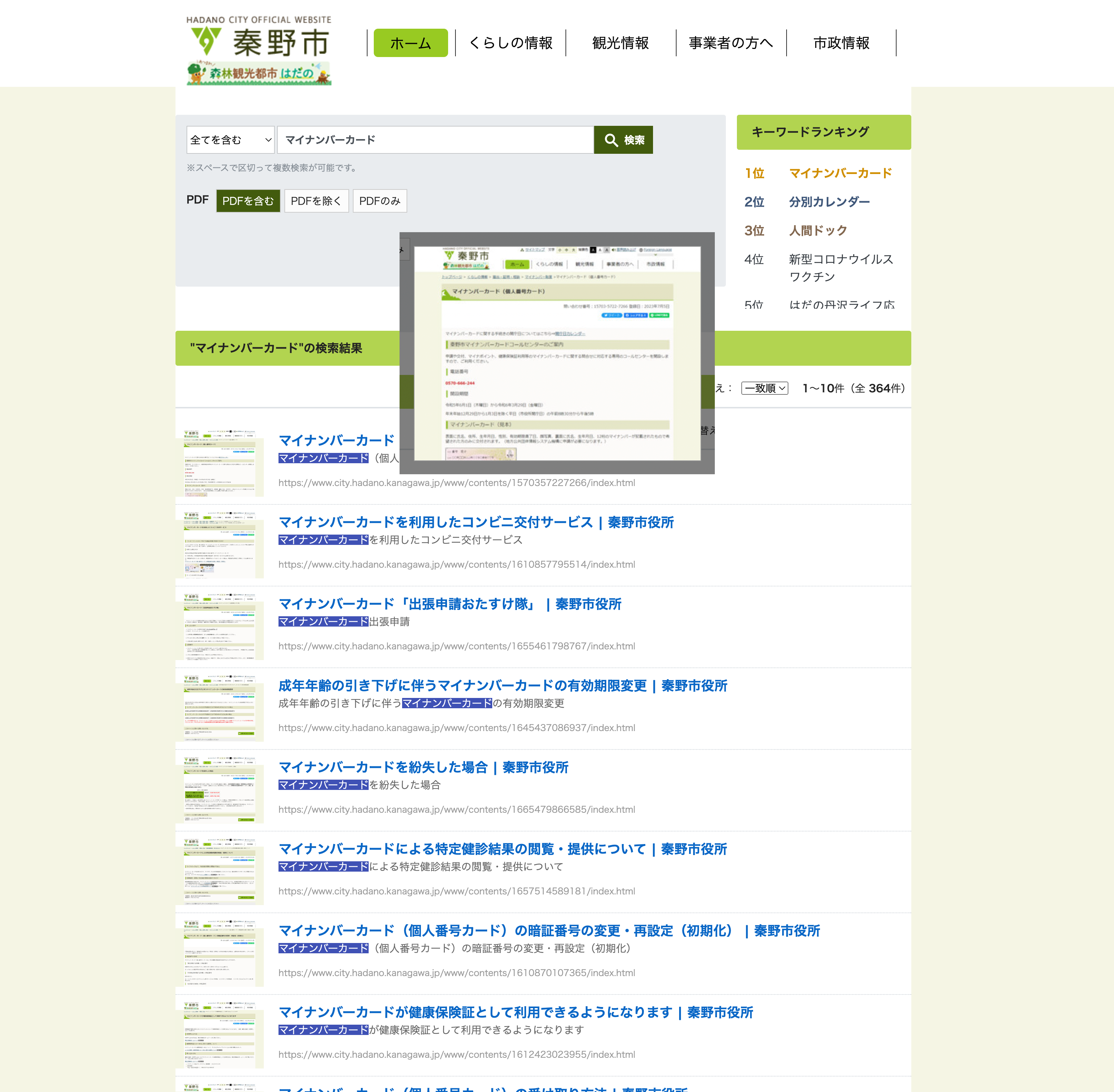Image resolution: width=1114 pixels, height=1092 pixels.
Task: Select the PDFのみ filter option
Action: click(380, 201)
